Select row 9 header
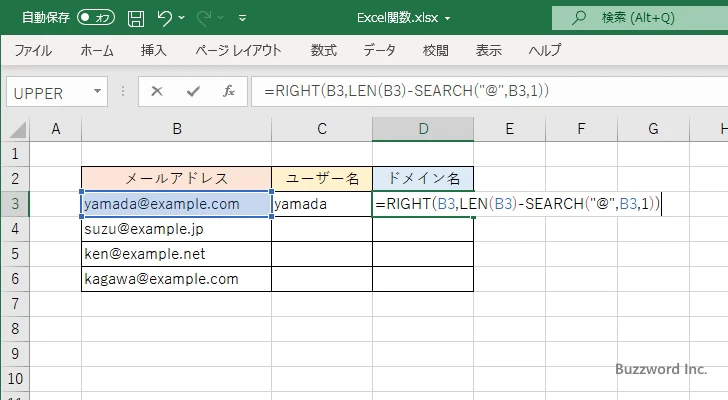 coord(15,354)
